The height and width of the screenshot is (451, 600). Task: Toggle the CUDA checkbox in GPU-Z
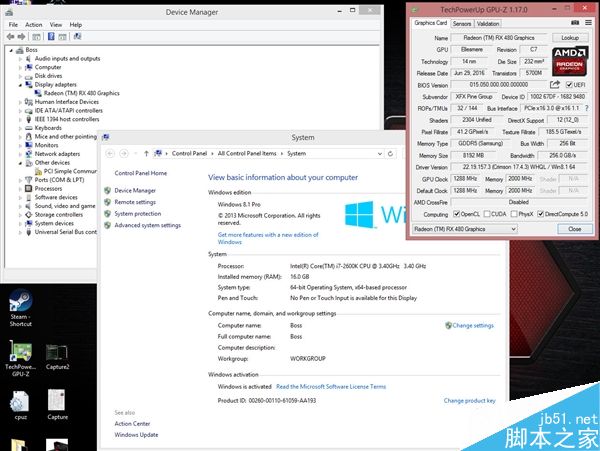(x=487, y=214)
